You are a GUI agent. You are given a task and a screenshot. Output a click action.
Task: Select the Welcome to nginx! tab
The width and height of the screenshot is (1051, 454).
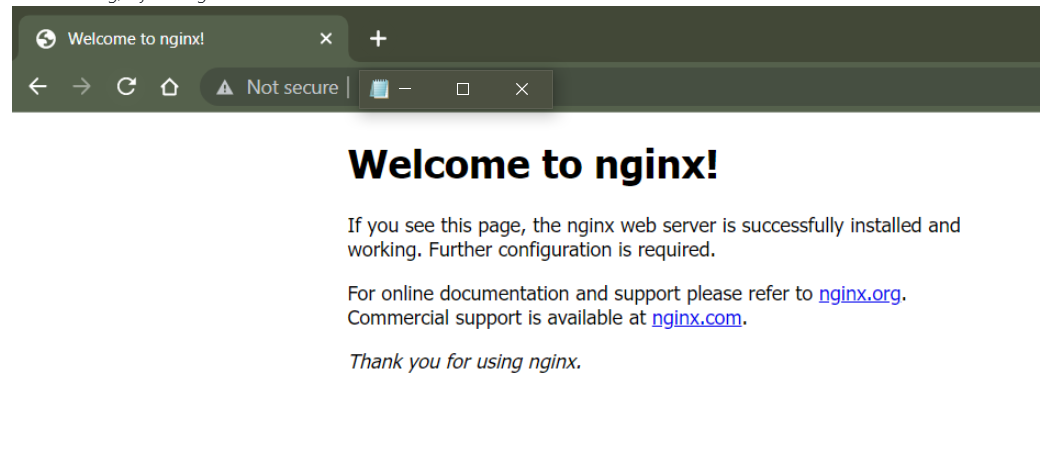click(184, 39)
